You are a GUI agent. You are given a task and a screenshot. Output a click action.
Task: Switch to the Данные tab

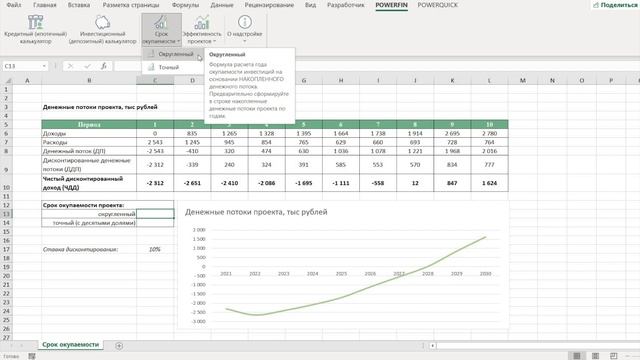[222, 5]
